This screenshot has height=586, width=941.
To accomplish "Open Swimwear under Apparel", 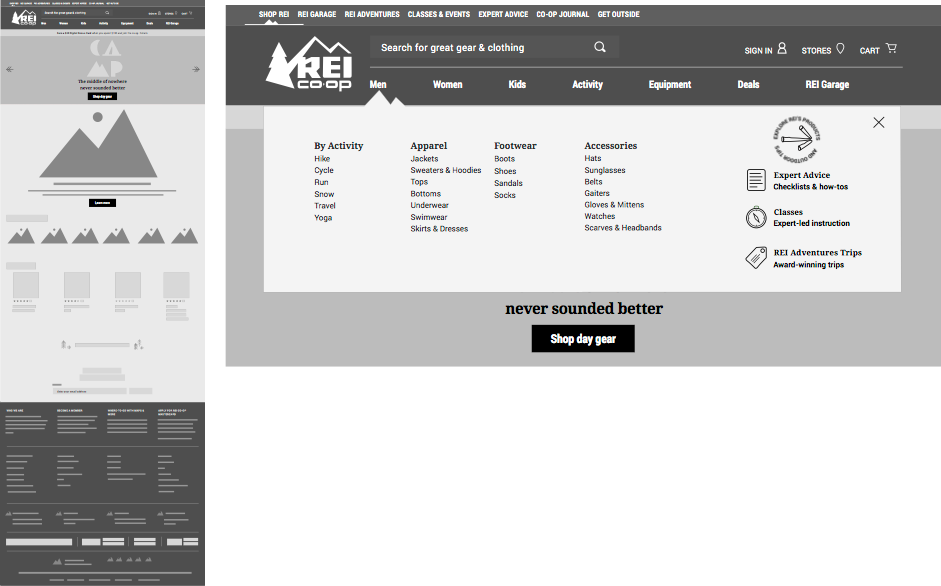I will point(429,217).
